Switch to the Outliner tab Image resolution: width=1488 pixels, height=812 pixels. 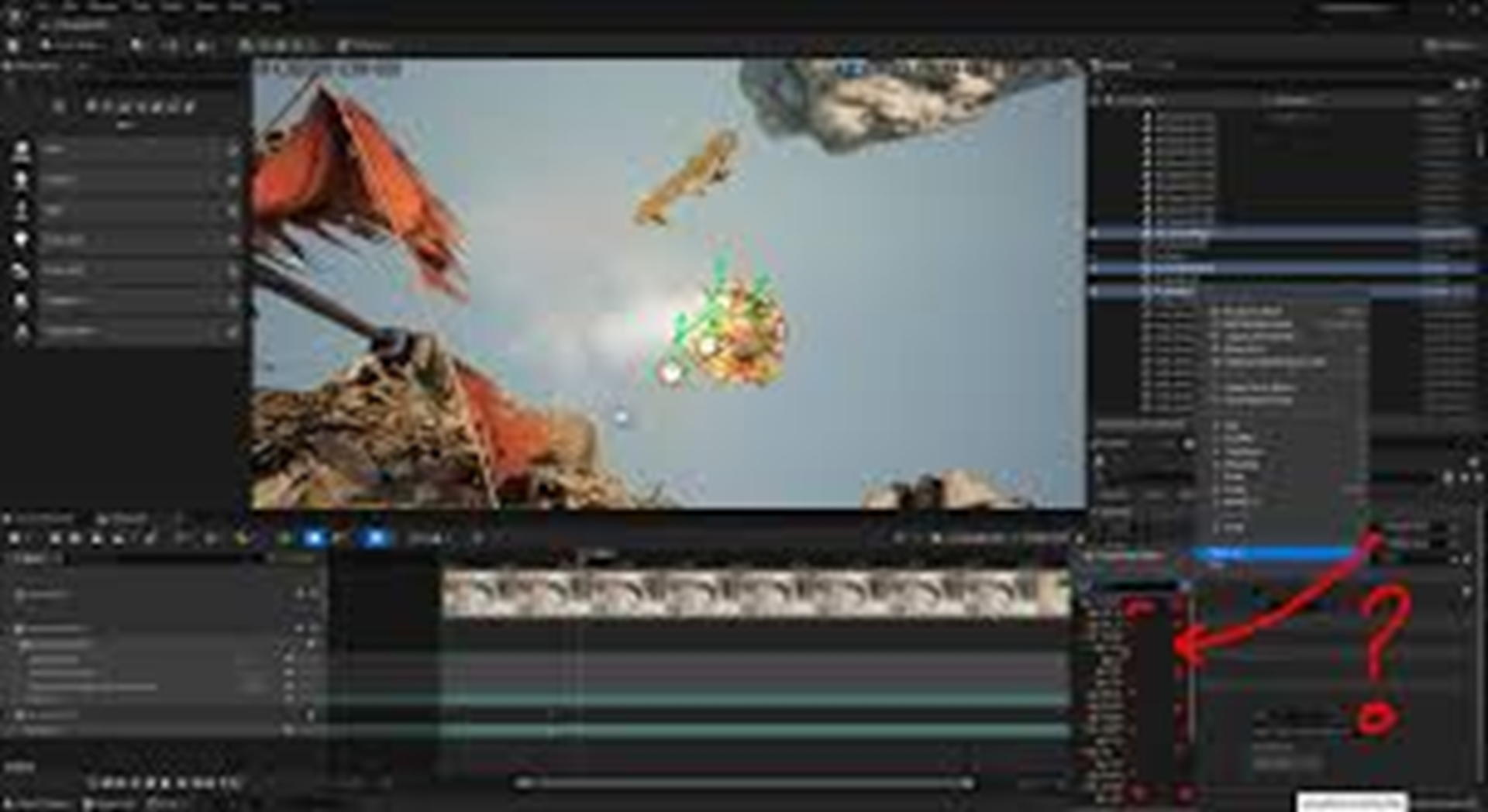point(1114,66)
